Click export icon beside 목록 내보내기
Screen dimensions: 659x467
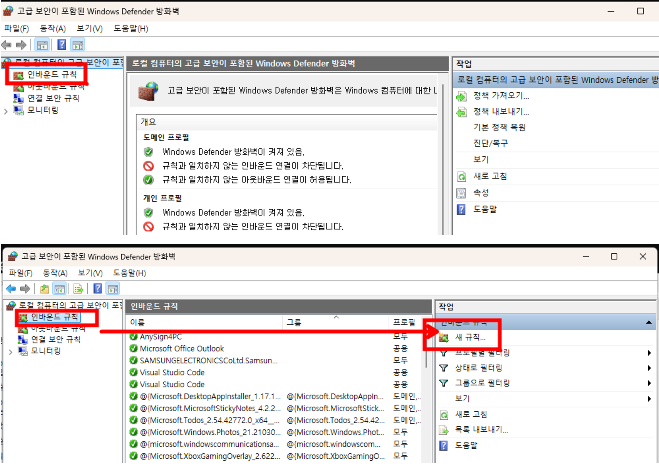click(444, 430)
